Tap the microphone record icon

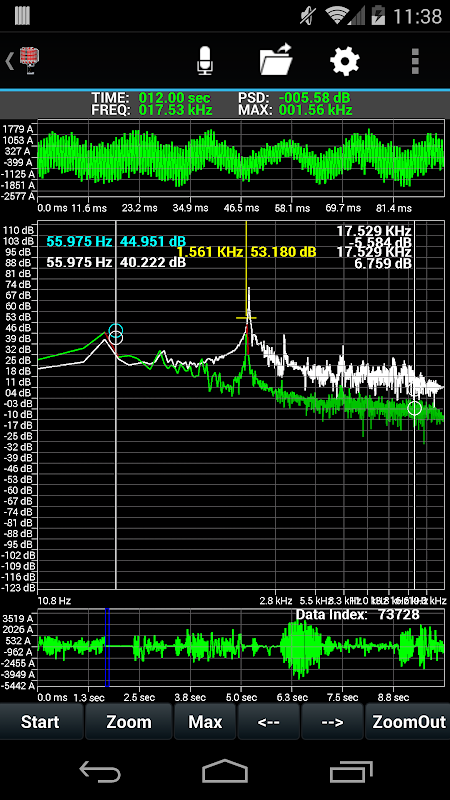point(205,61)
